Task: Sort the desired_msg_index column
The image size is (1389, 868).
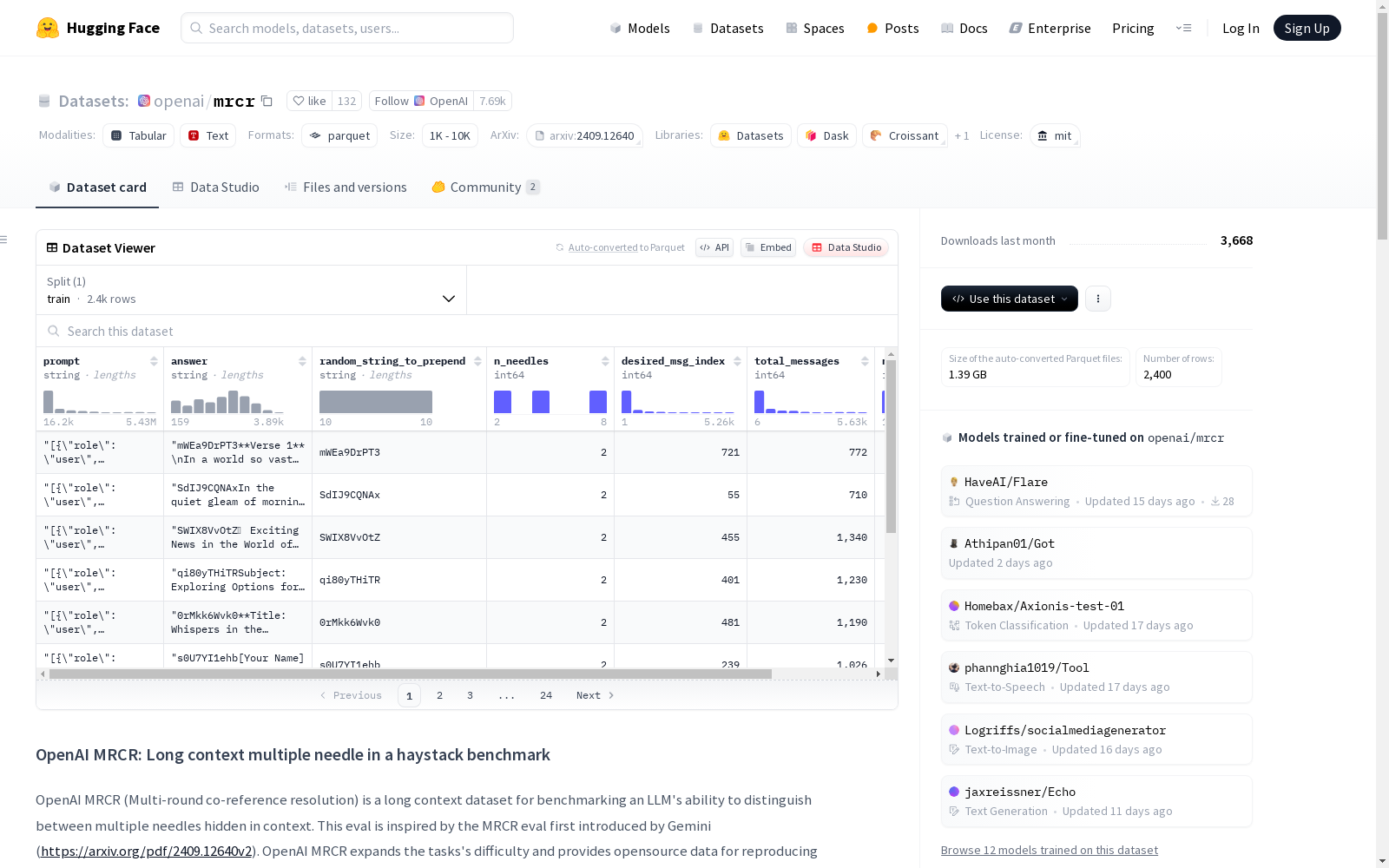Action: 737,361
